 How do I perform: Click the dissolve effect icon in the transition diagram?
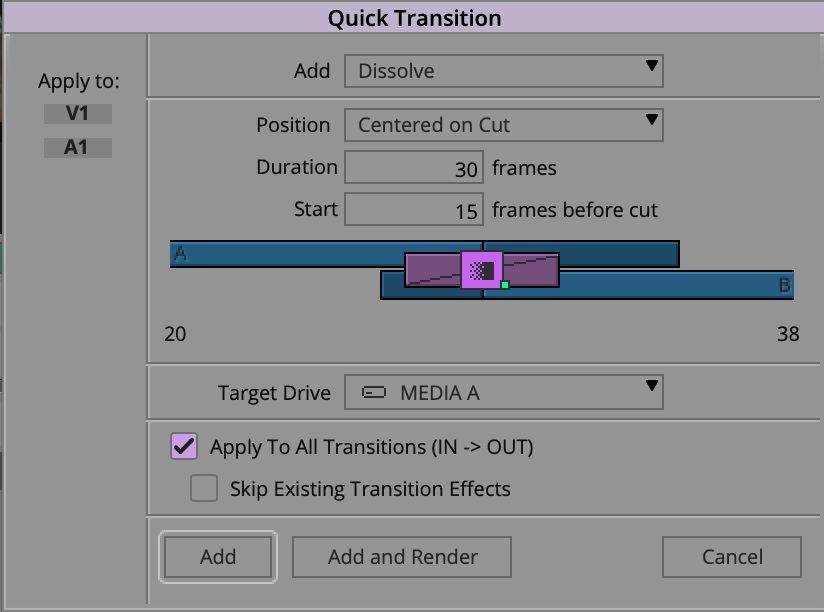(x=482, y=270)
